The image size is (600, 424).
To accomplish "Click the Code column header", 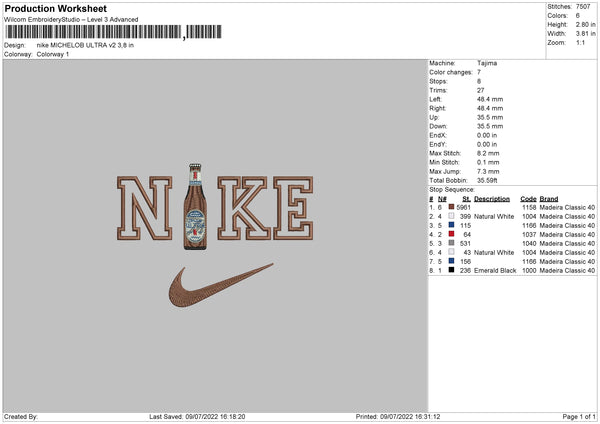I will pyautogui.click(x=528, y=199).
